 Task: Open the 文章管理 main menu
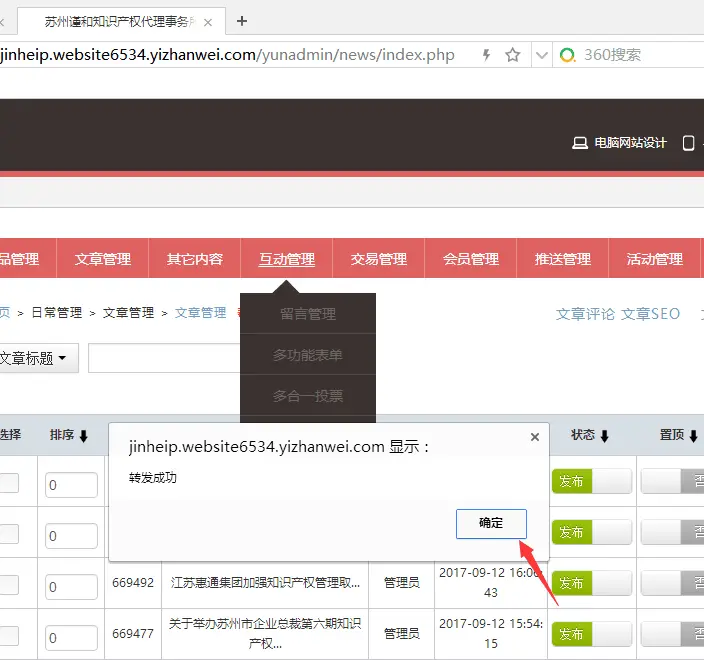point(103,259)
